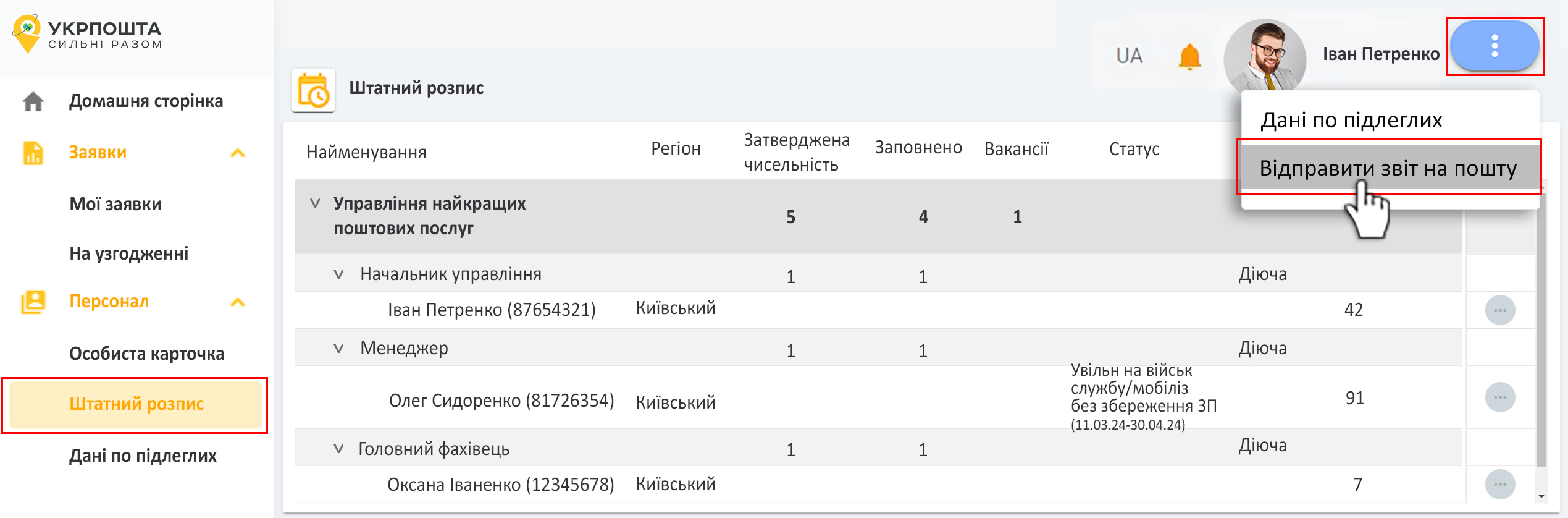Click the Ukrposhta logo
1568x518 pixels.
tap(86, 35)
